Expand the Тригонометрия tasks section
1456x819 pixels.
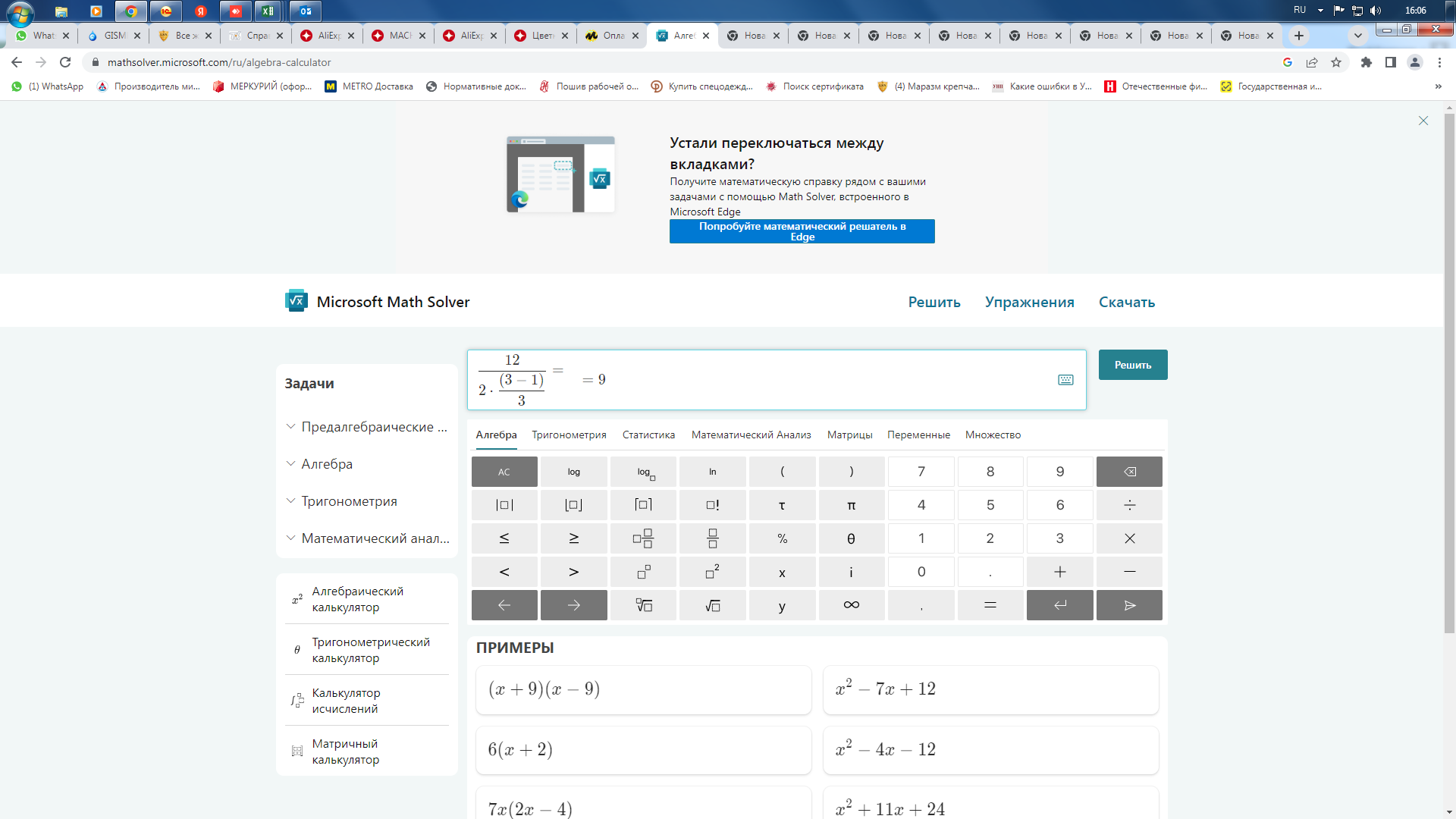pos(349,501)
